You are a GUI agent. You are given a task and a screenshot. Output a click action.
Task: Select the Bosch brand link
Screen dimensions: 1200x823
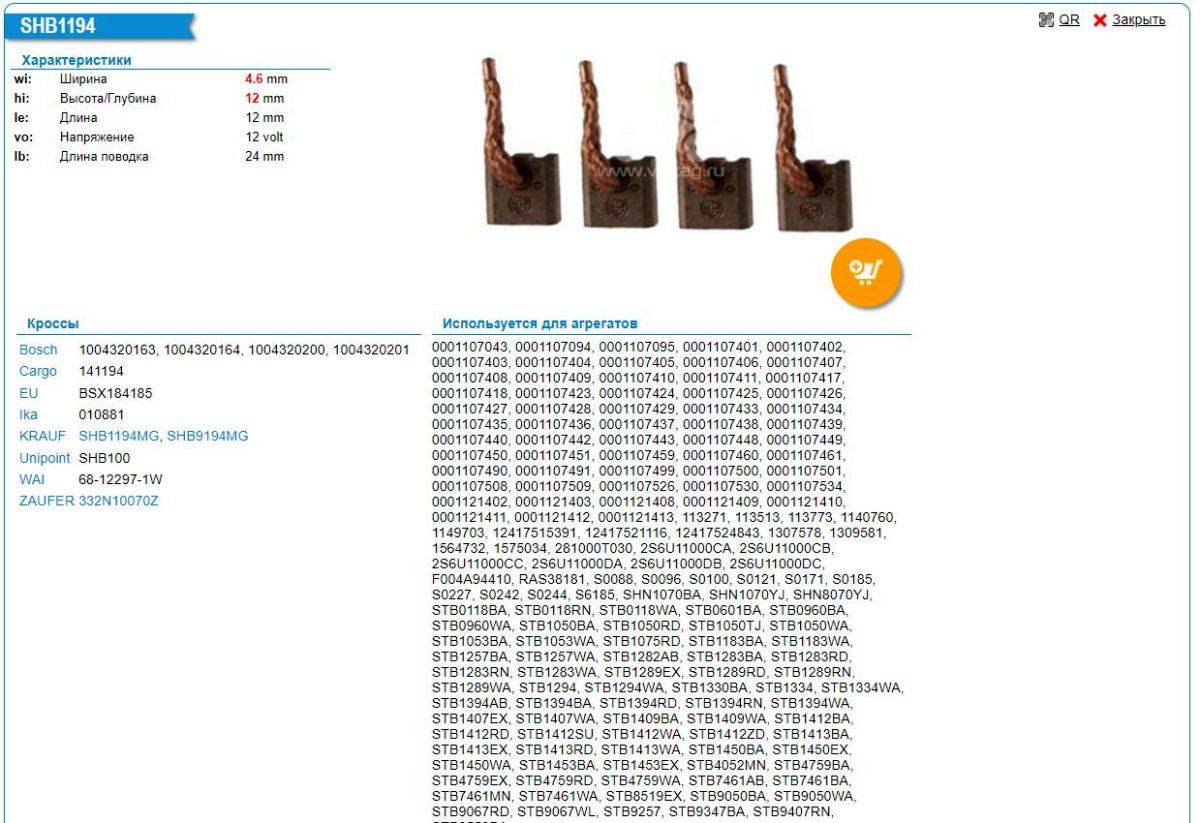[38, 350]
